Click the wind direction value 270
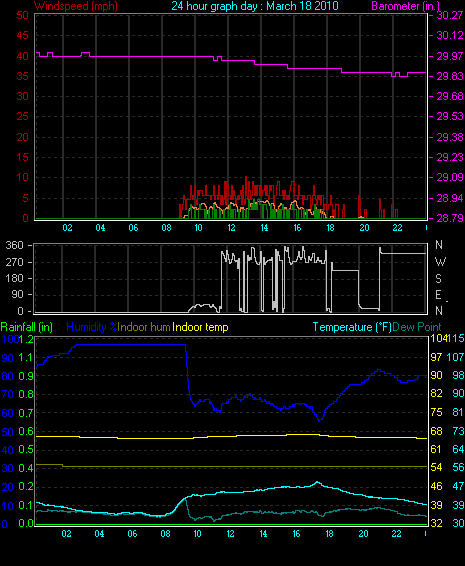 click(14, 262)
